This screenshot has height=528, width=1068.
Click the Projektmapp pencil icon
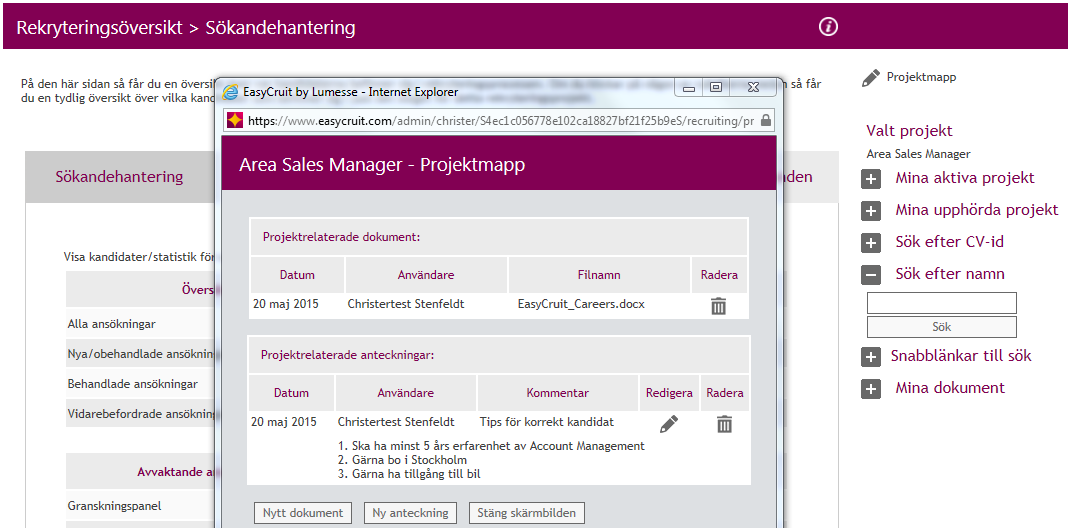pos(870,78)
